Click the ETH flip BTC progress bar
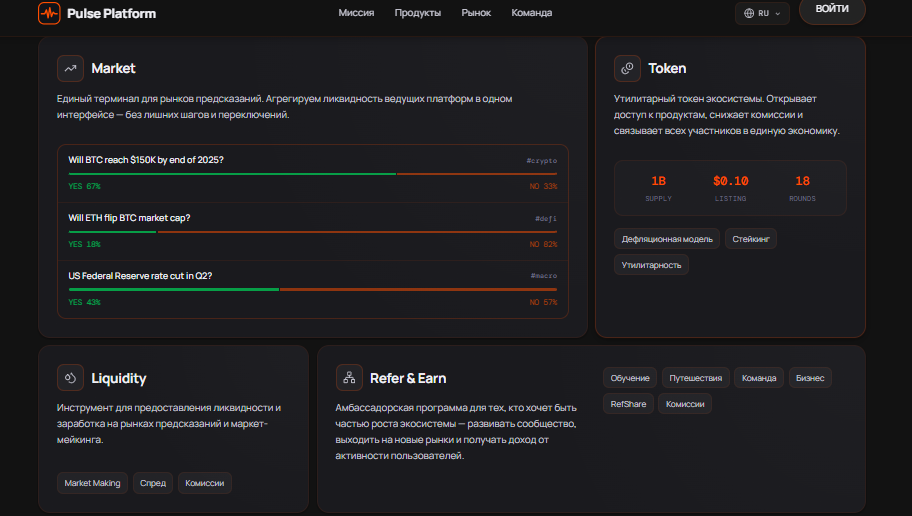The width and height of the screenshot is (912, 516). click(313, 232)
